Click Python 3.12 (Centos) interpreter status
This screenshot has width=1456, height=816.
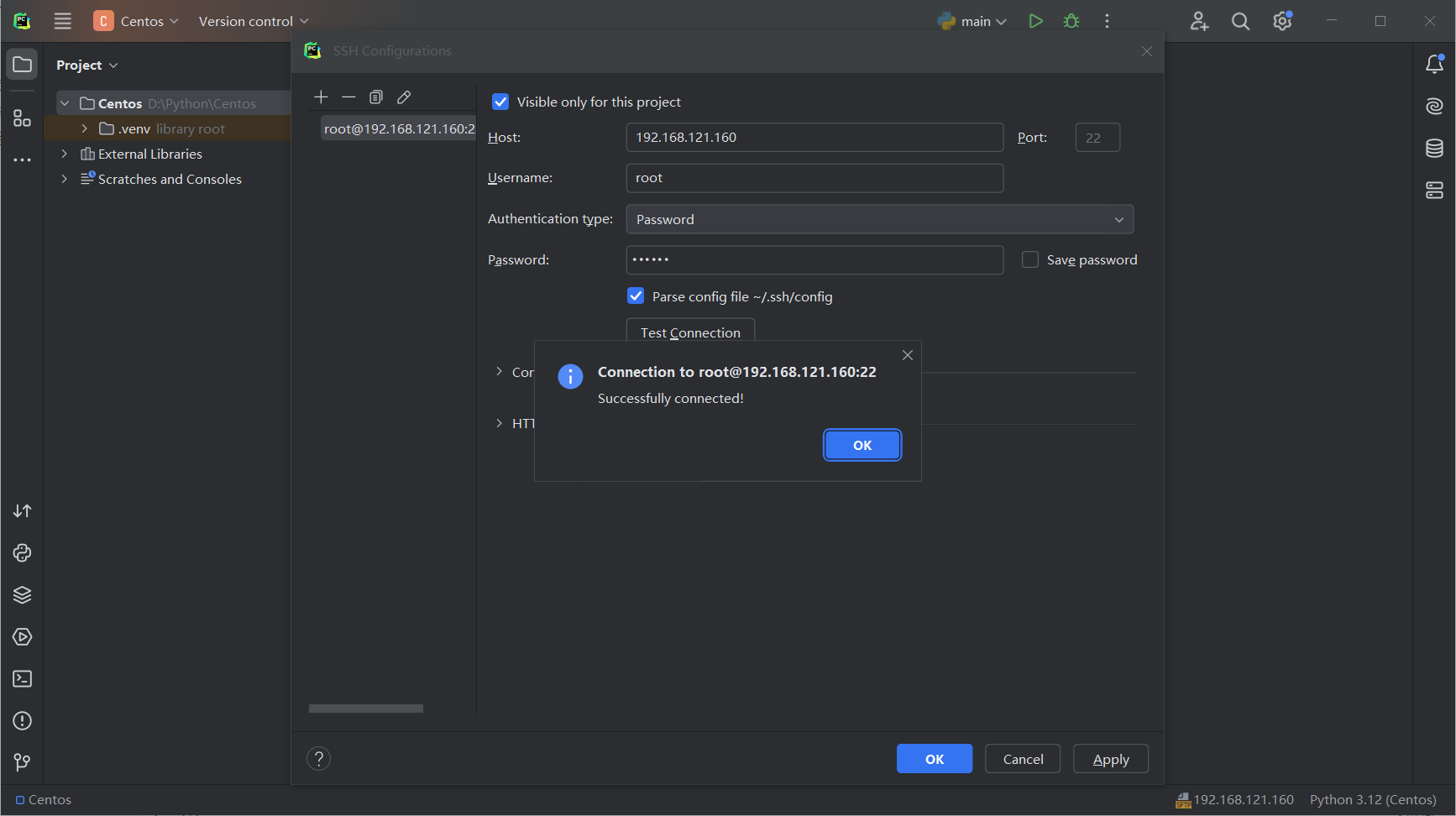coord(1373,800)
